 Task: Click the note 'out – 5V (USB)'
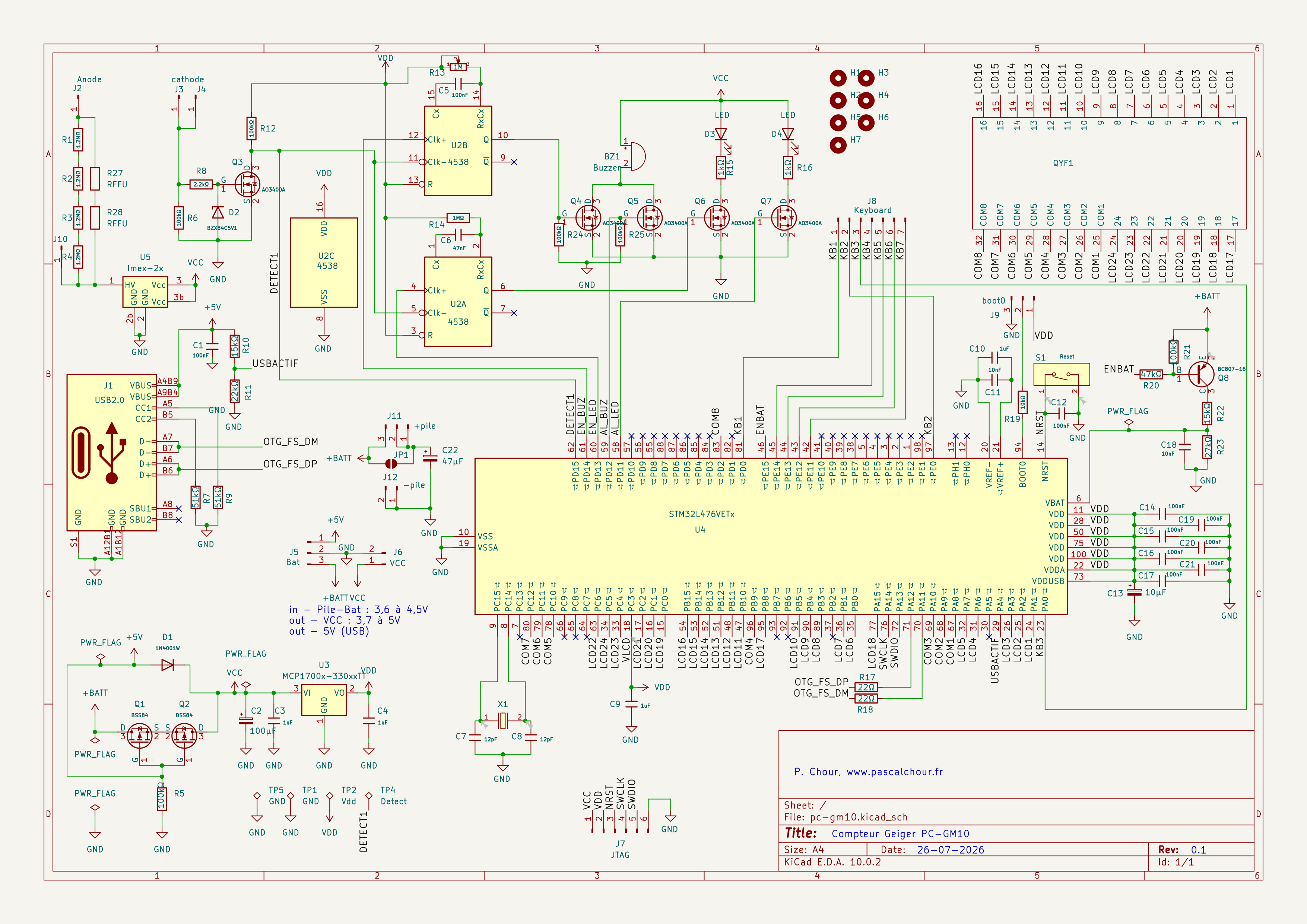coord(329,631)
